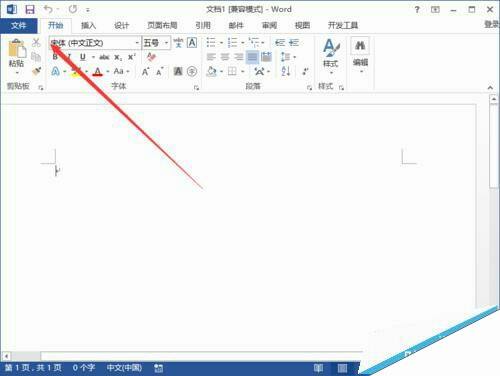Viewport: 500px width, 376px height.
Task: Undo the last action
Action: pos(48,9)
